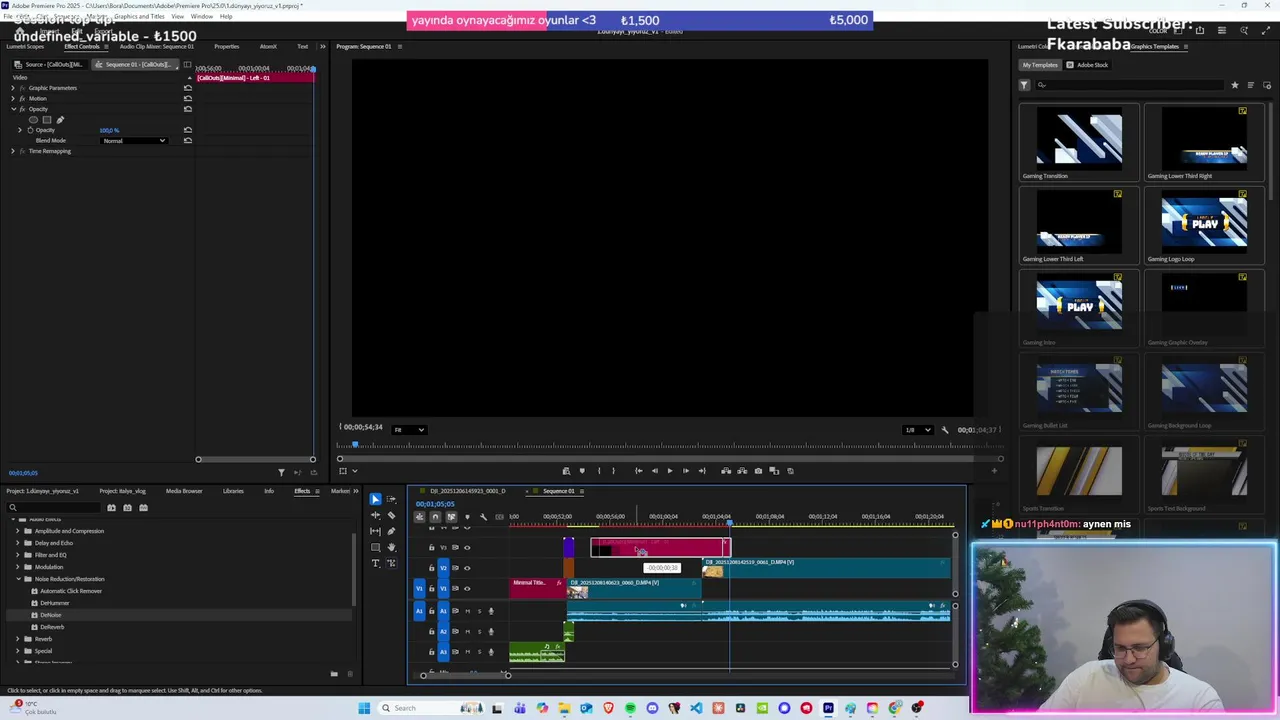
Task: Click Export Frame camera icon
Action: [758, 471]
